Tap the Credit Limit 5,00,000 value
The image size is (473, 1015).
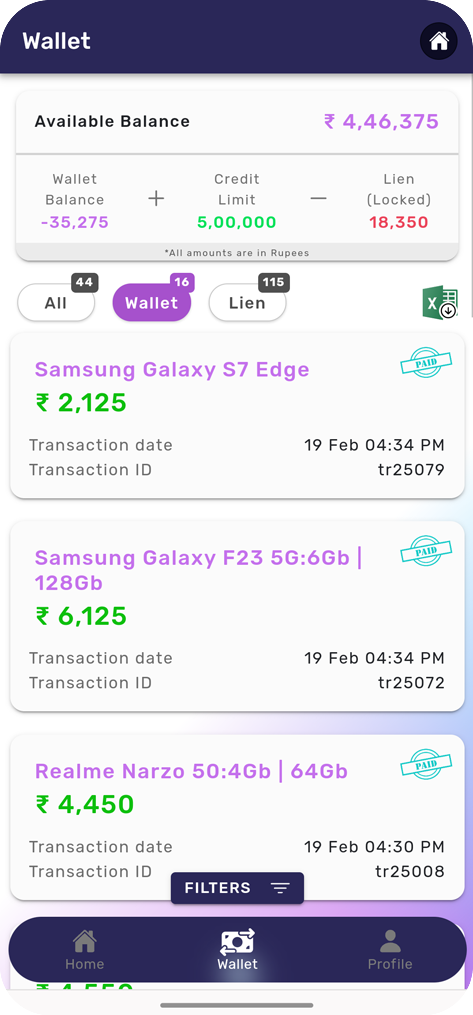point(237,223)
